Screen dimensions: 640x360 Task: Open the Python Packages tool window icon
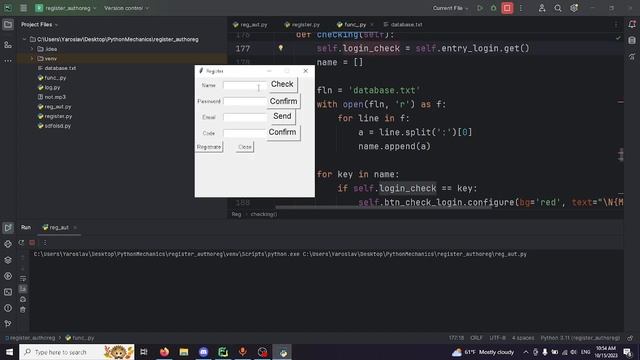pyautogui.click(x=8, y=260)
